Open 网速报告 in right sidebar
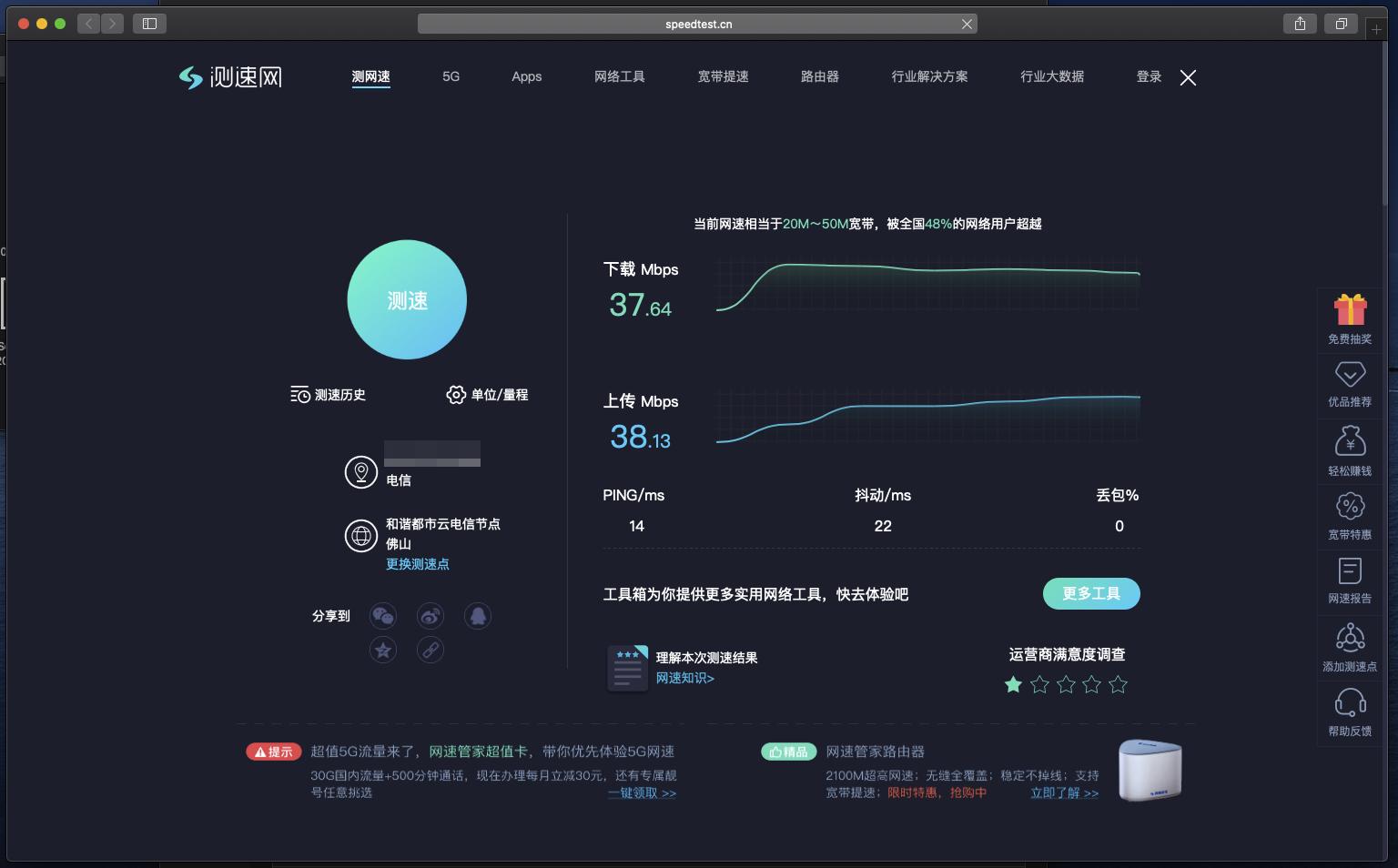The height and width of the screenshot is (868, 1398). coord(1350,580)
